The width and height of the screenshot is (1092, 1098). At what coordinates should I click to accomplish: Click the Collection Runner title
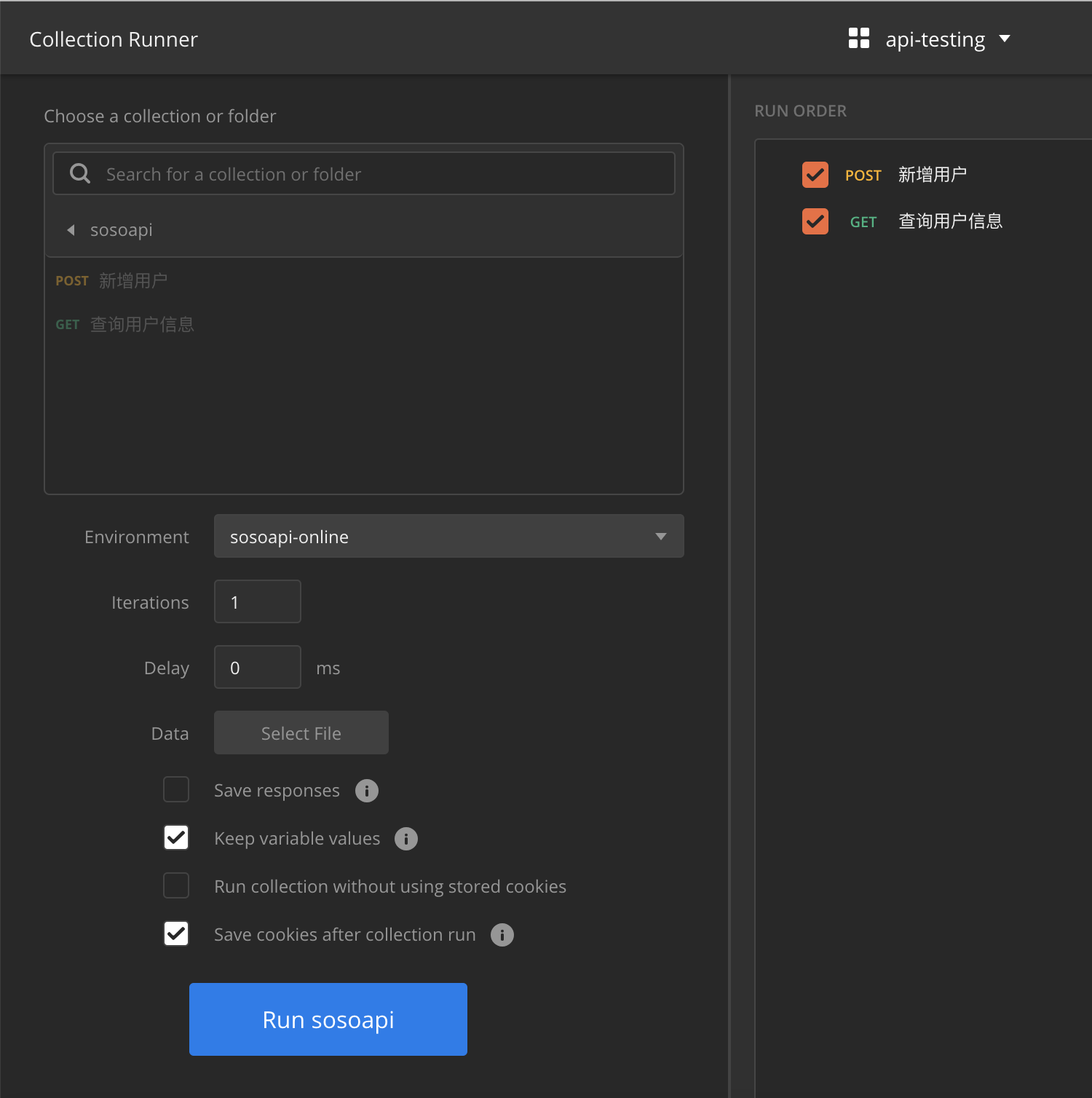click(114, 39)
